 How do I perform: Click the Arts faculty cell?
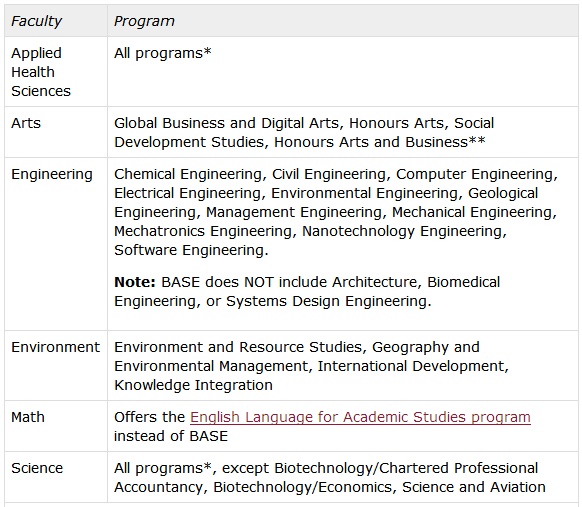click(x=56, y=132)
